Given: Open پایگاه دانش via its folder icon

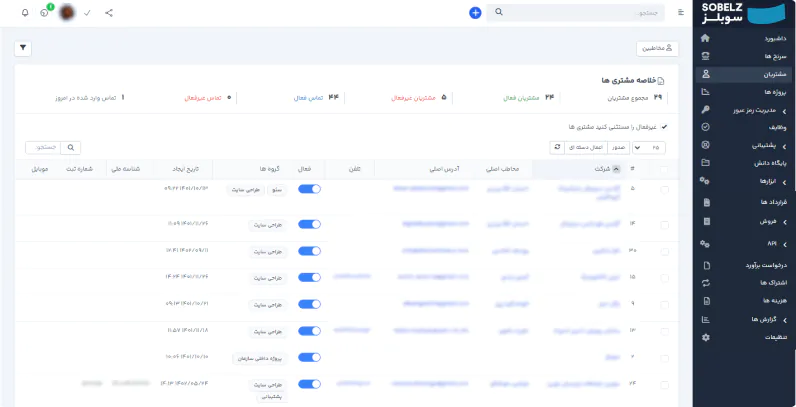Looking at the screenshot, I should pyautogui.click(x=705, y=163).
